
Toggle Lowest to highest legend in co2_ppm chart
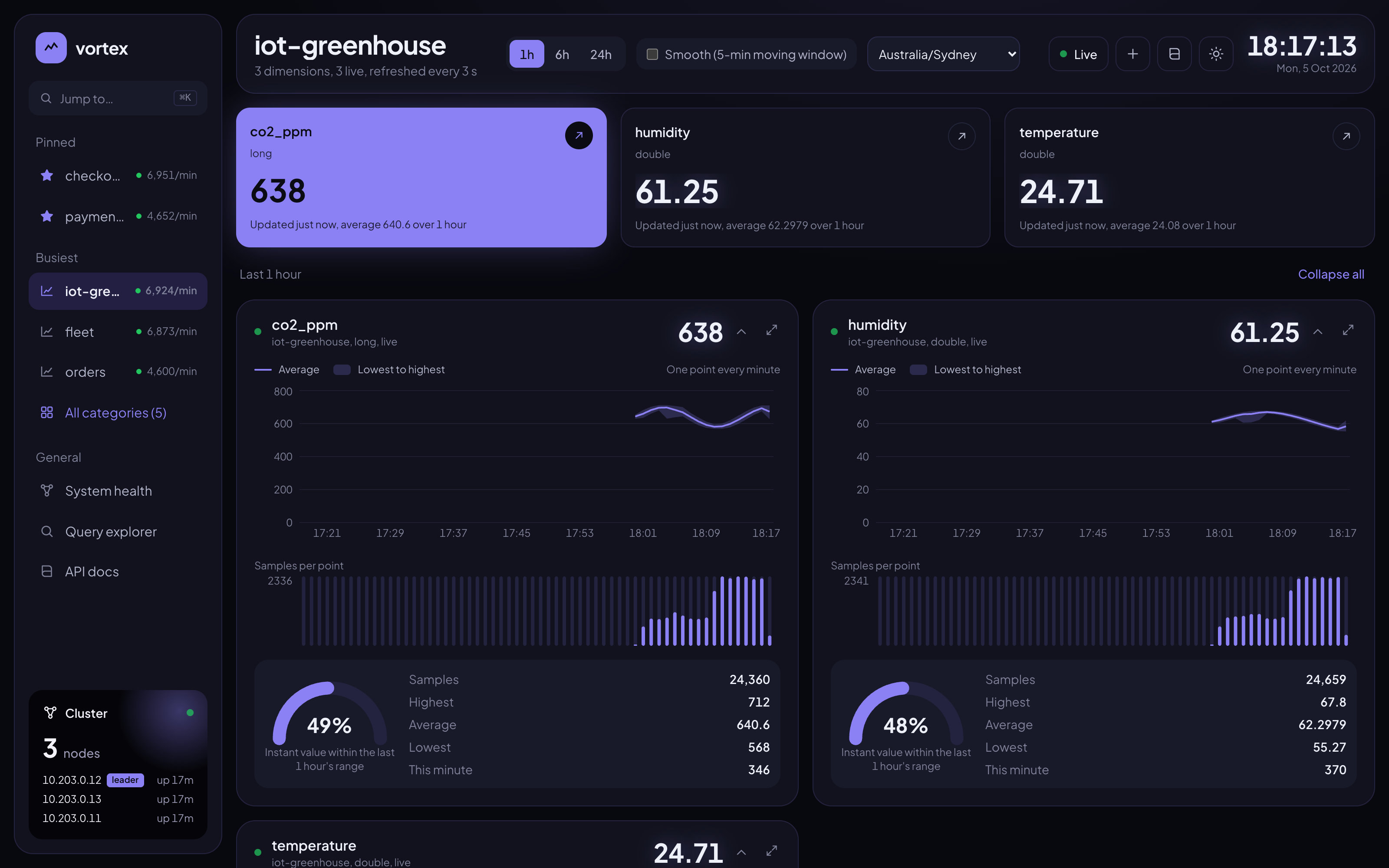click(x=389, y=370)
